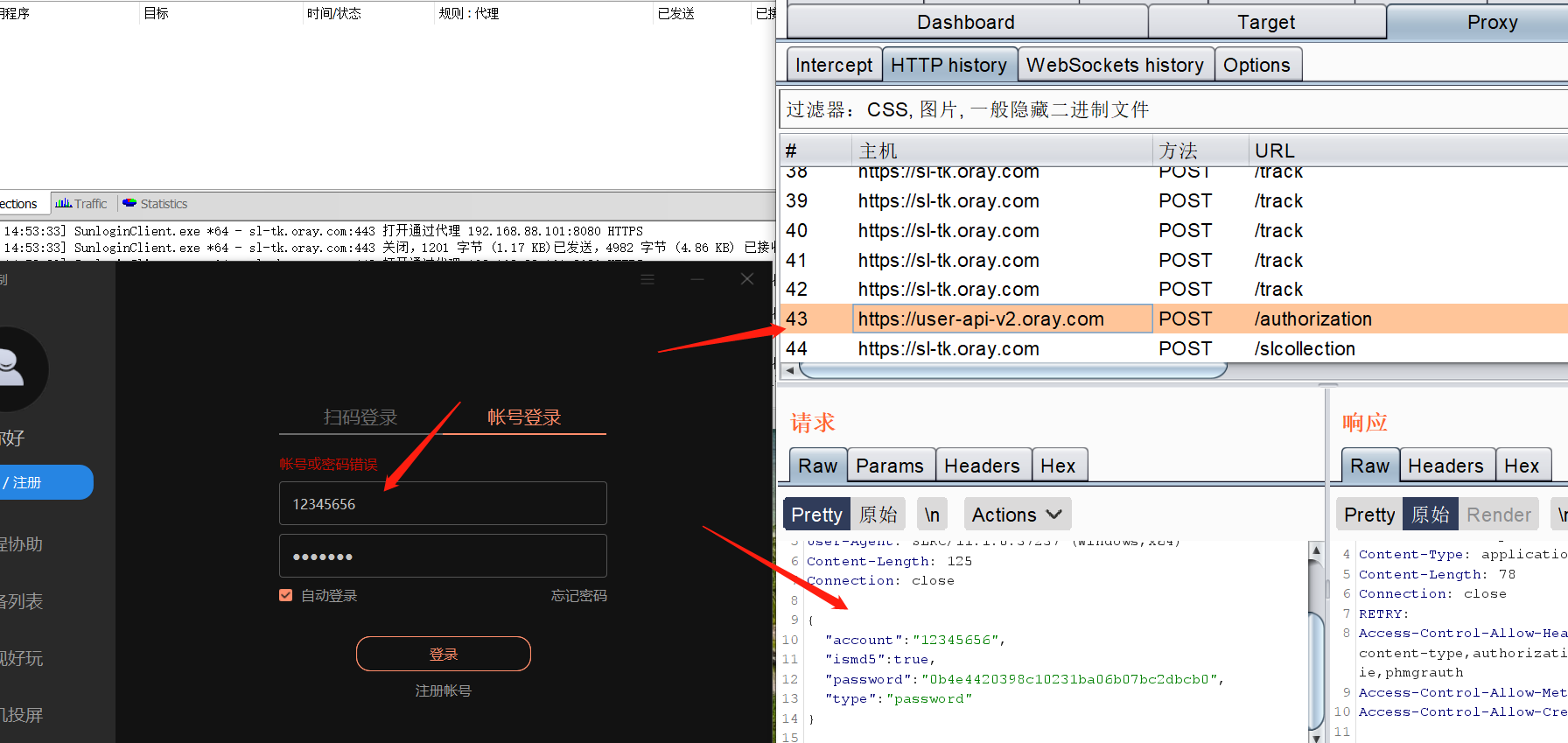The height and width of the screenshot is (743, 1568).
Task: Click the 规则 : 代理 column header
Action: [542, 13]
